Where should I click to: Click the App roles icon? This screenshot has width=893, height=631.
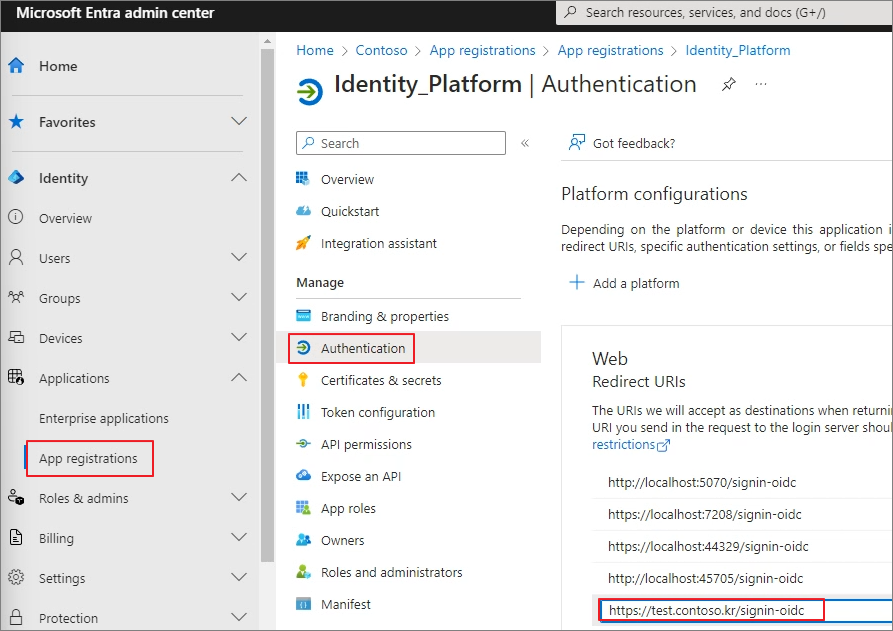click(x=303, y=507)
